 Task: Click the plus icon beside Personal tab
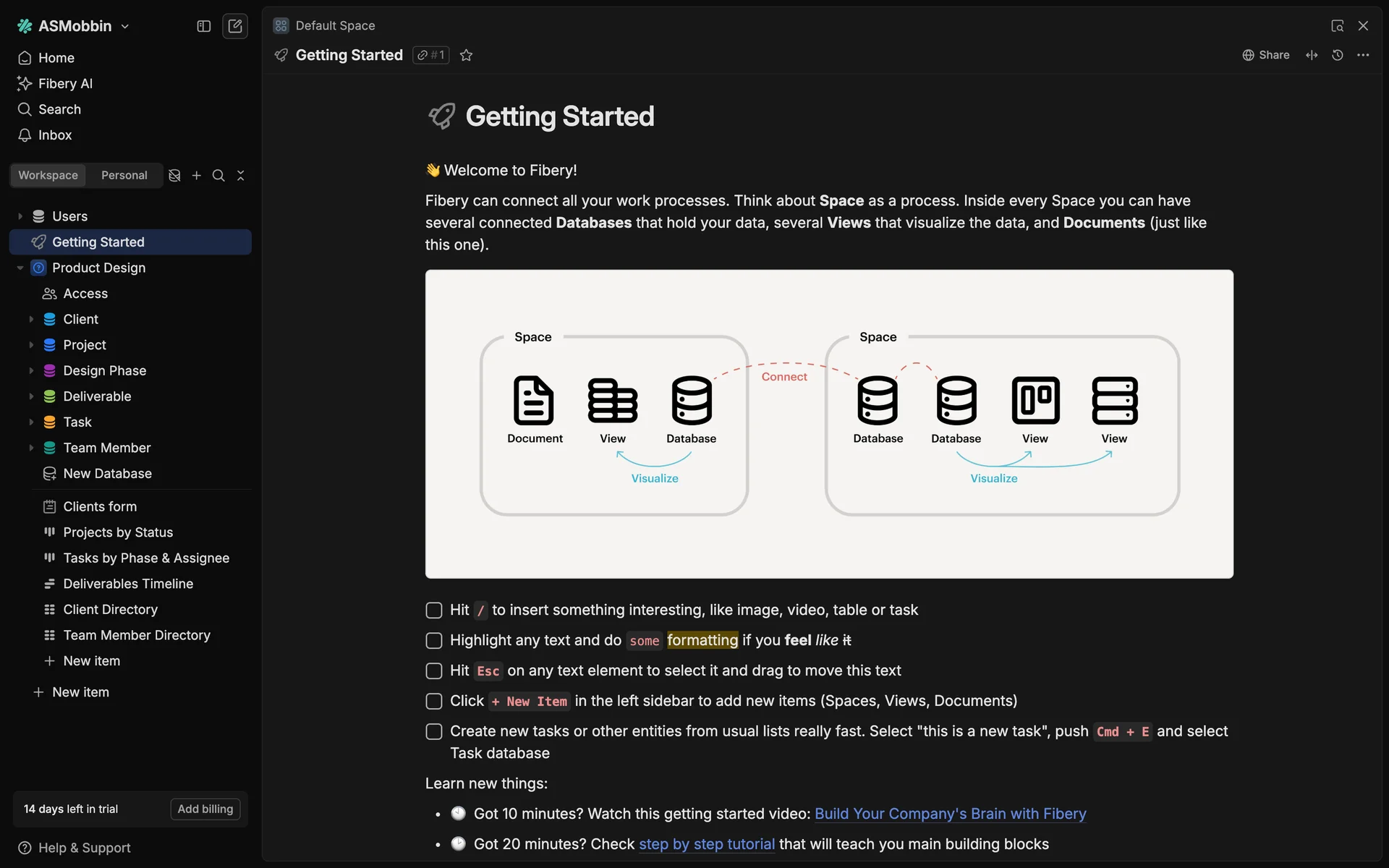[x=196, y=176]
